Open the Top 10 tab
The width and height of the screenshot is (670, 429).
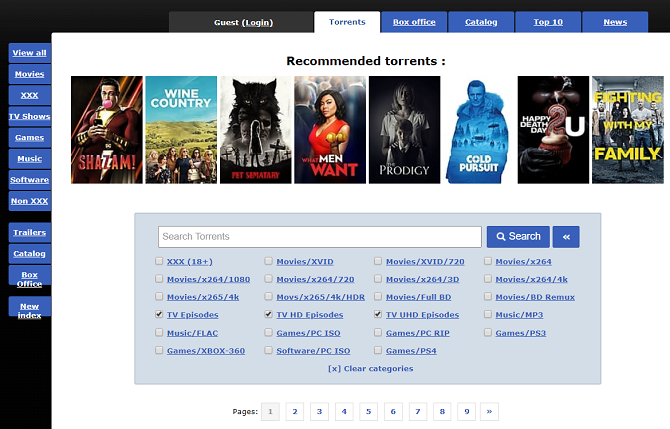point(548,22)
